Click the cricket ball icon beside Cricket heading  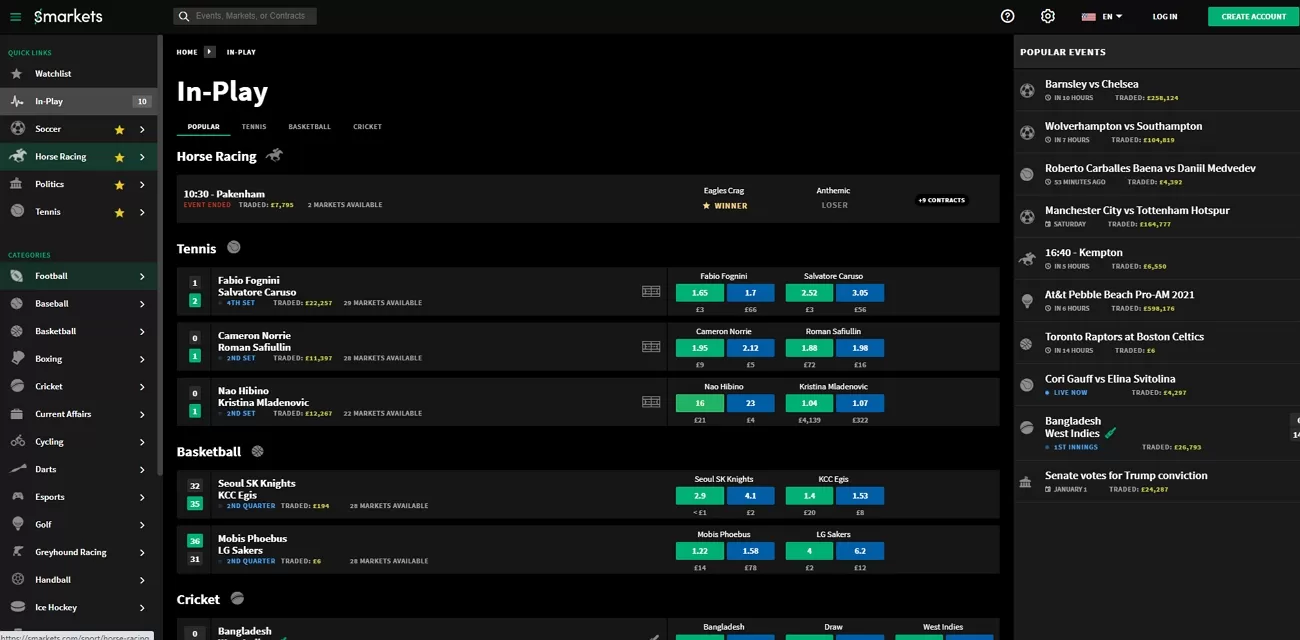pos(237,598)
